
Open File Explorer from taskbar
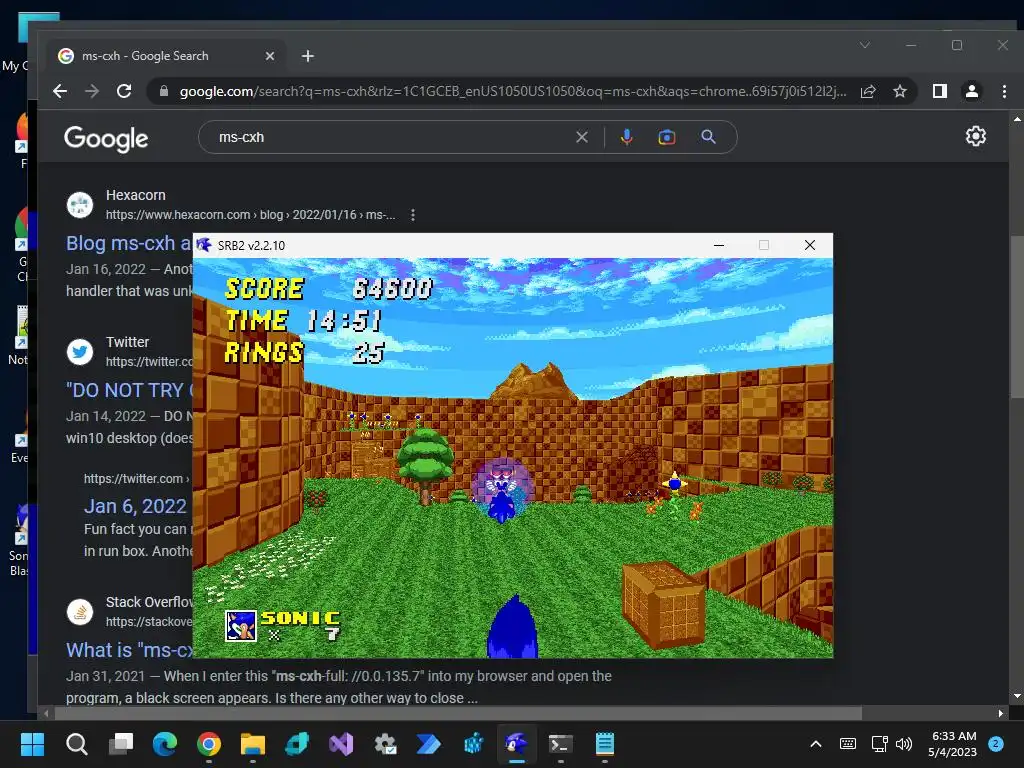[x=253, y=744]
